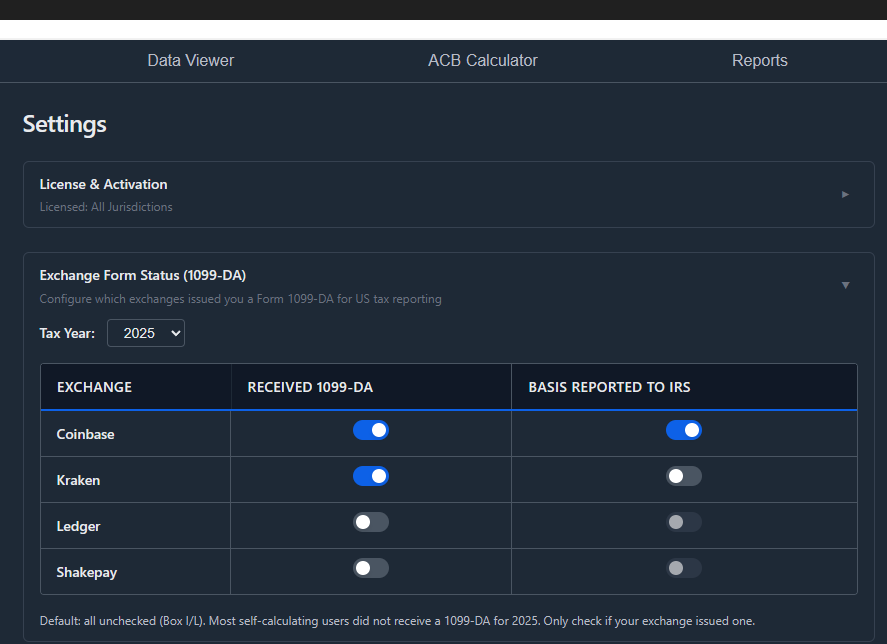
Task: Enable Ledger Basis Reported to IRS switch
Action: pos(684,522)
